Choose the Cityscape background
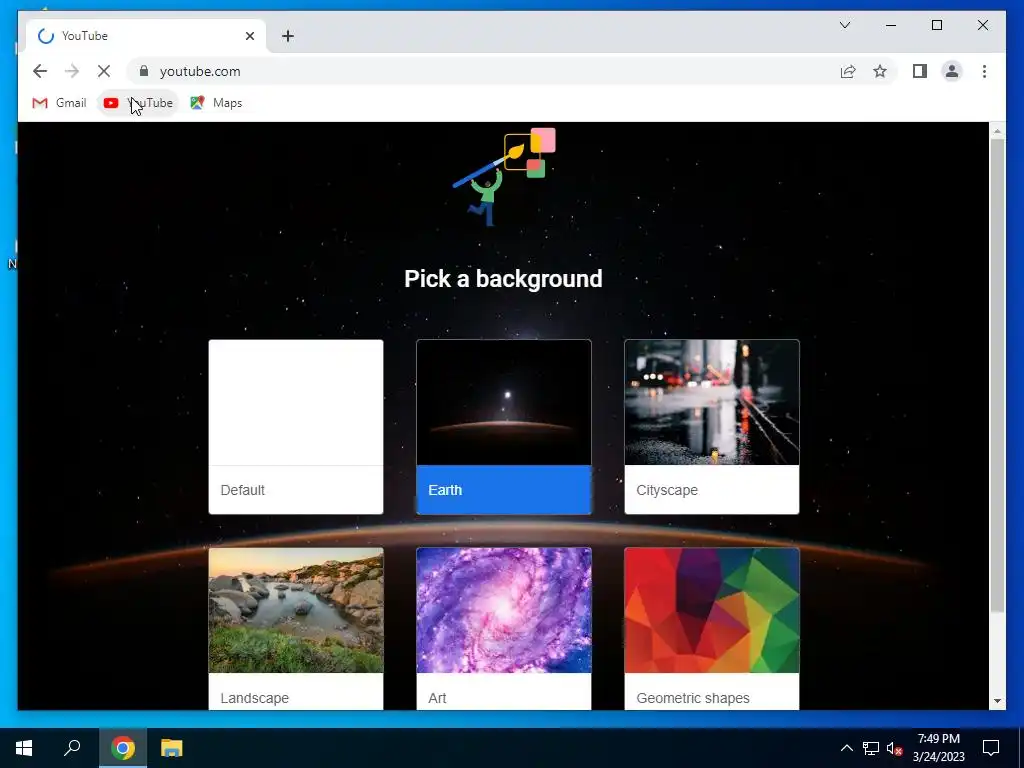Viewport: 1024px width, 768px height. [712, 426]
